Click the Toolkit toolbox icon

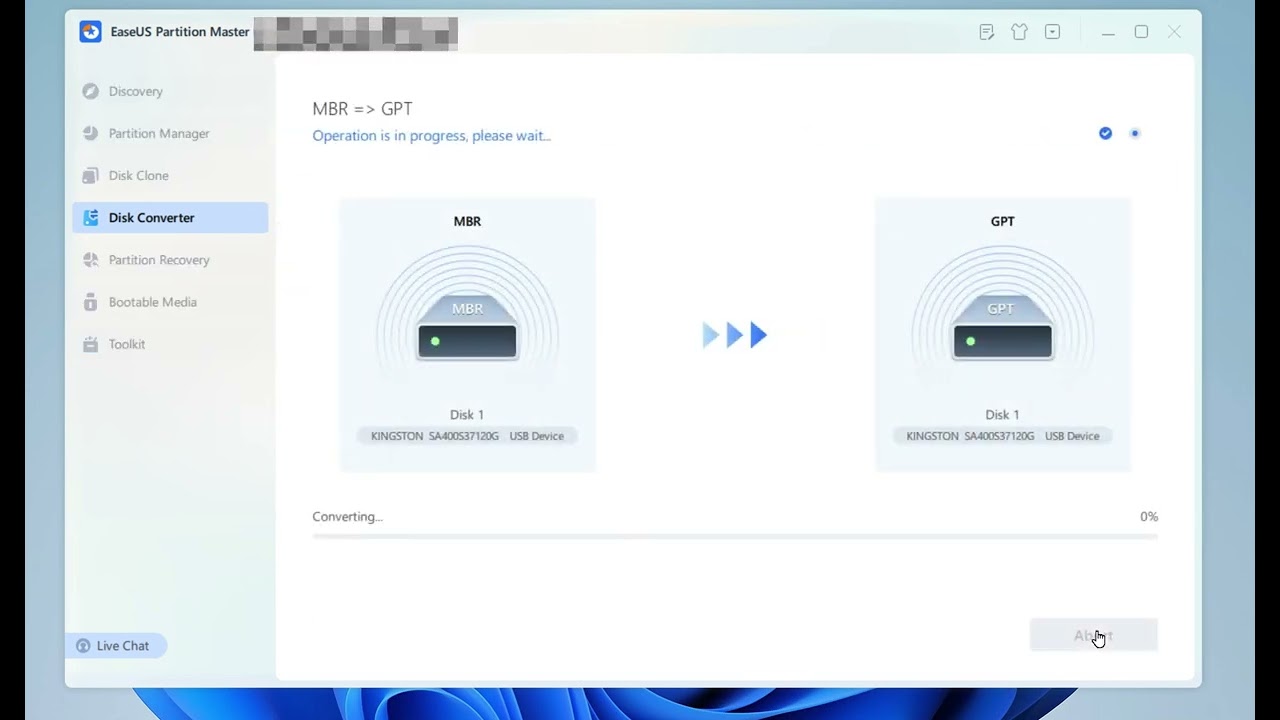click(x=90, y=343)
